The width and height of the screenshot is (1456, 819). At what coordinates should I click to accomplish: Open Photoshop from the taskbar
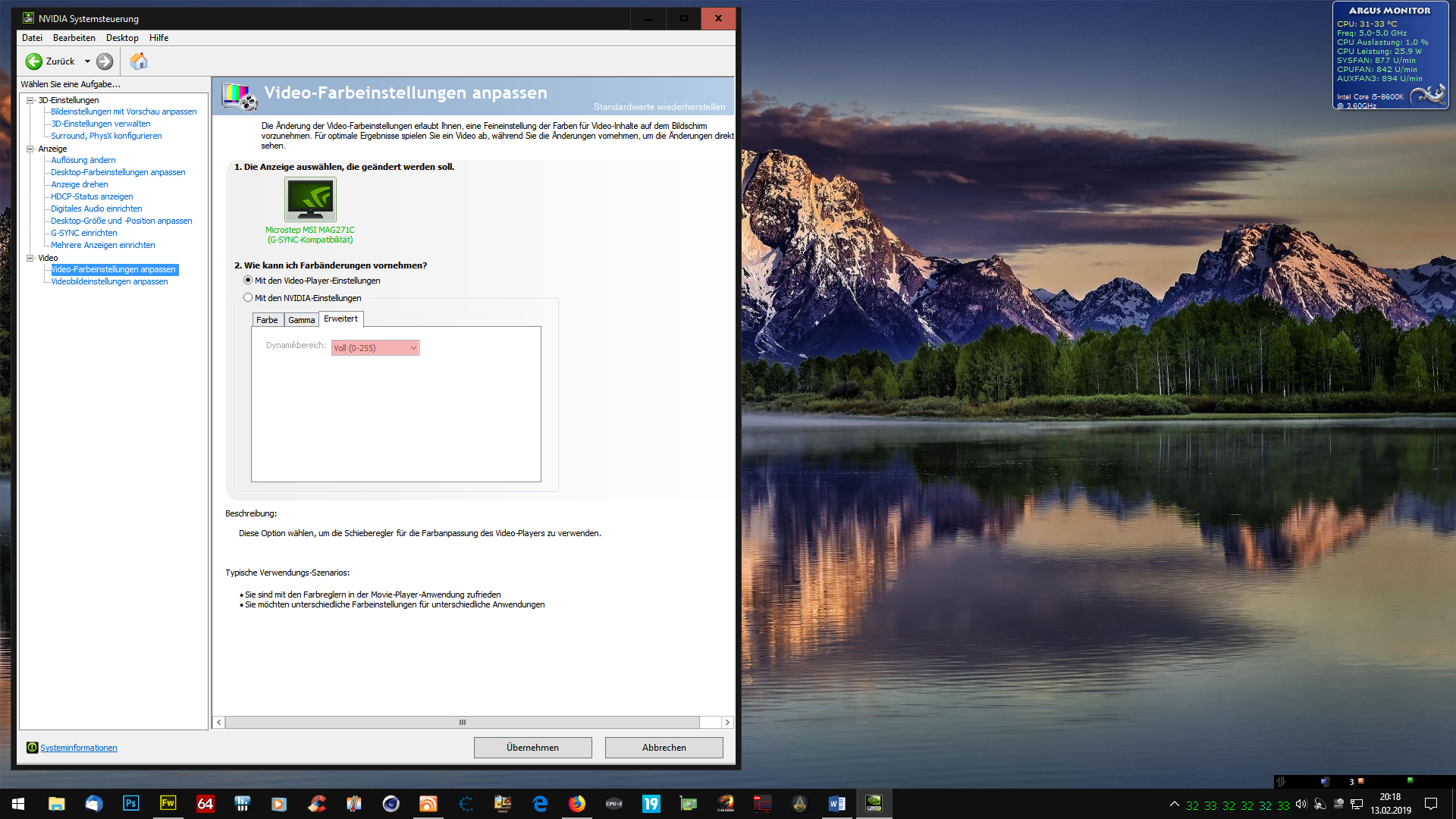(x=130, y=803)
